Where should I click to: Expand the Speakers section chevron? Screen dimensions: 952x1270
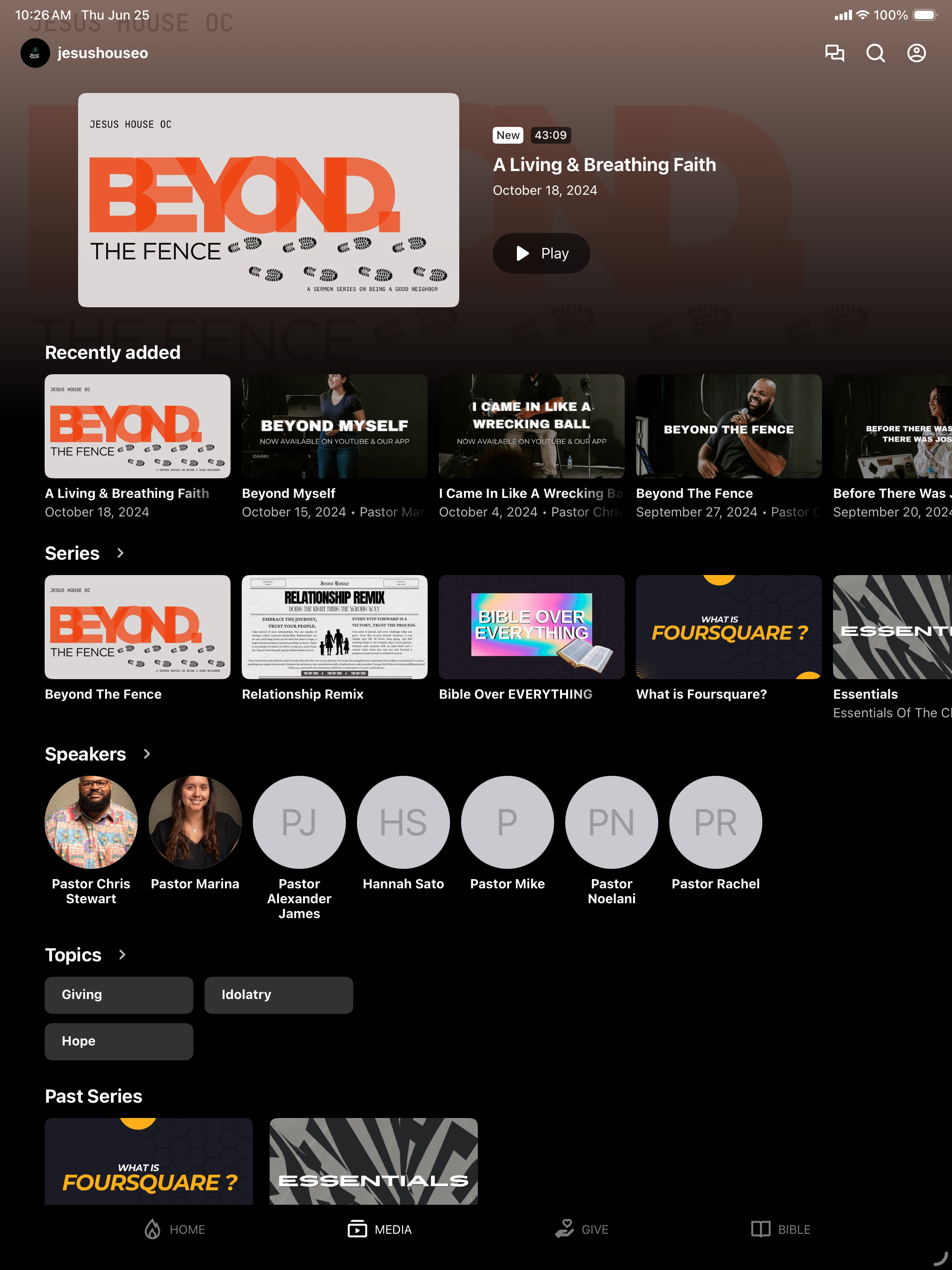click(147, 754)
